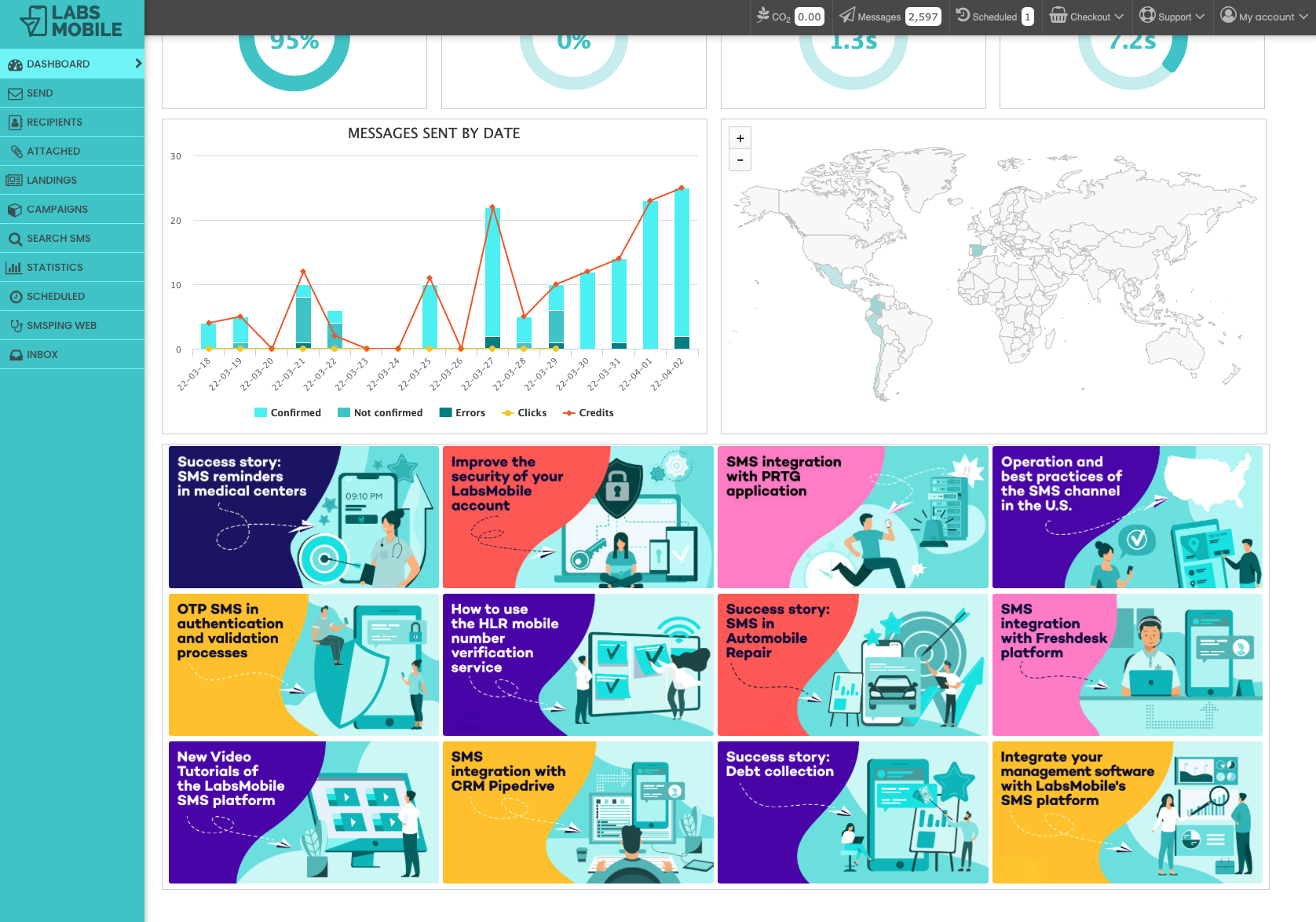Click the 22-04-02 bar in the chart
The width and height of the screenshot is (1316, 922).
click(682, 269)
